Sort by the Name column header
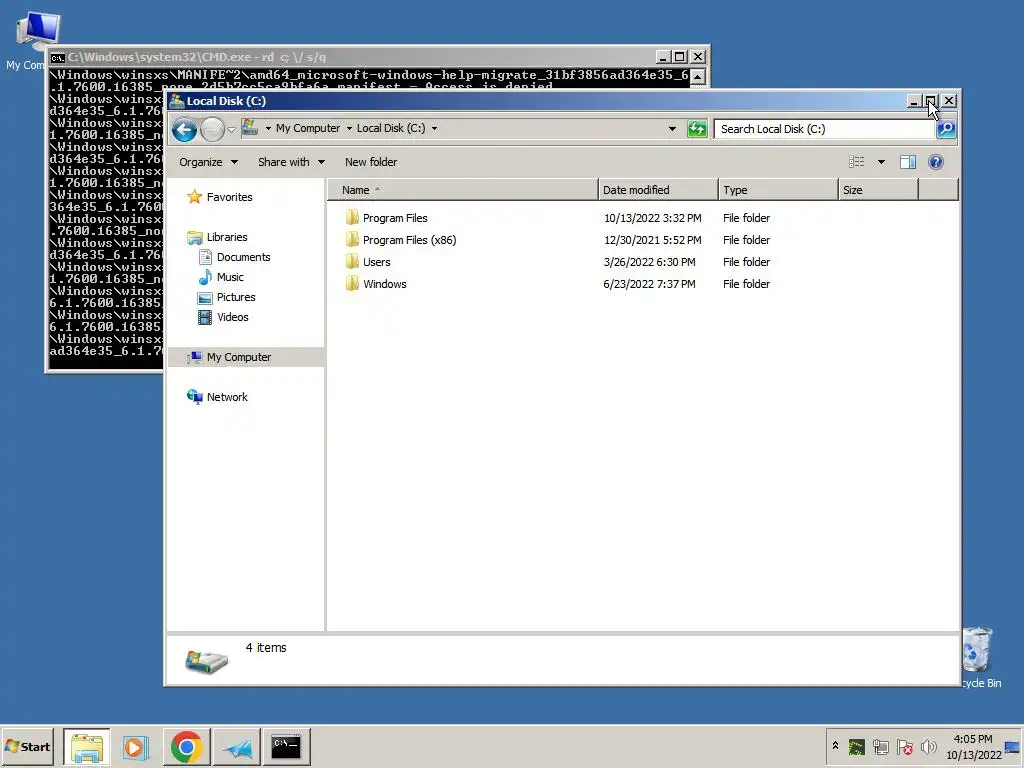This screenshot has width=1024, height=768. (463, 190)
